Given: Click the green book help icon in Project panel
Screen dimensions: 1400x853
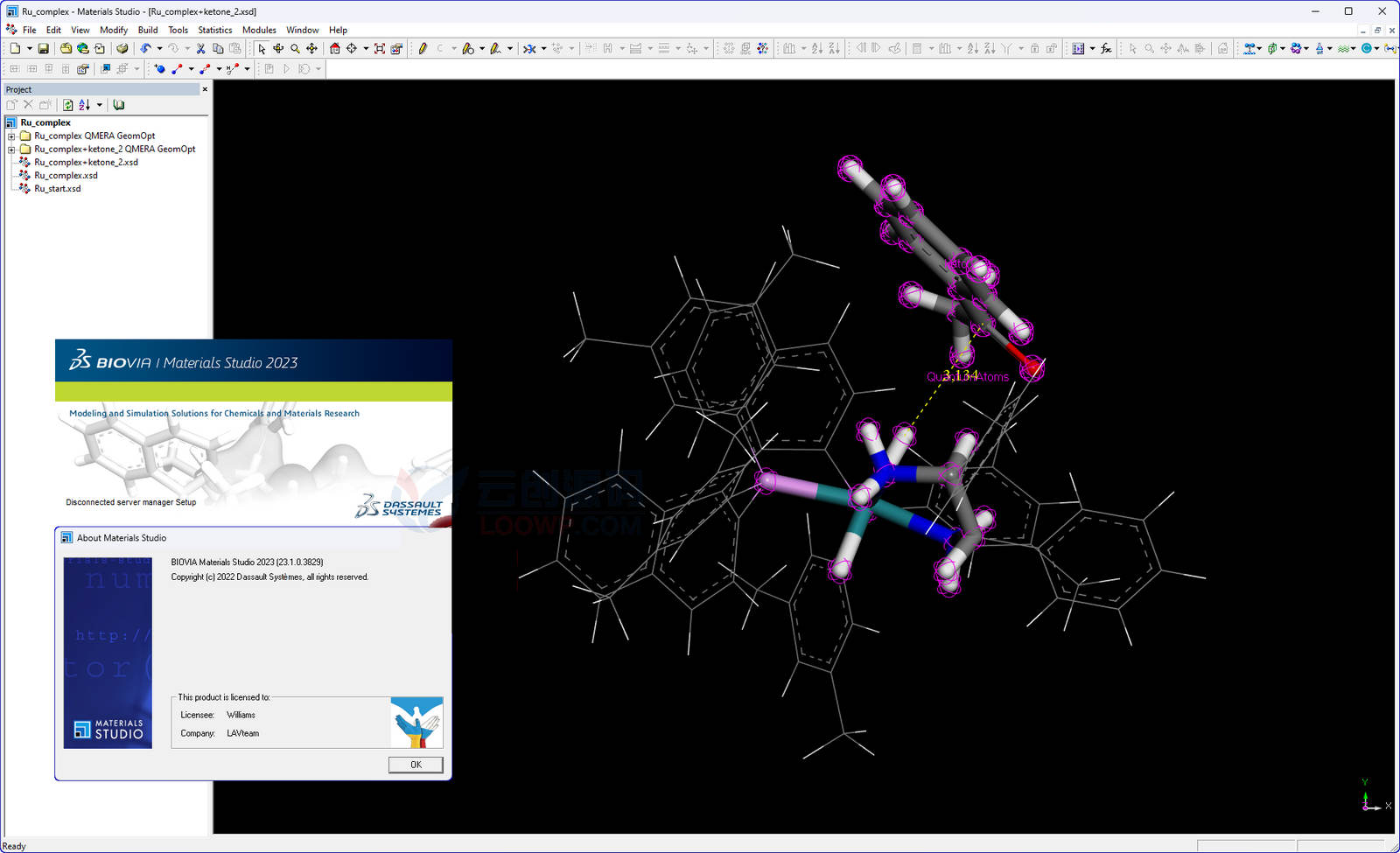Looking at the screenshot, I should coord(119,105).
